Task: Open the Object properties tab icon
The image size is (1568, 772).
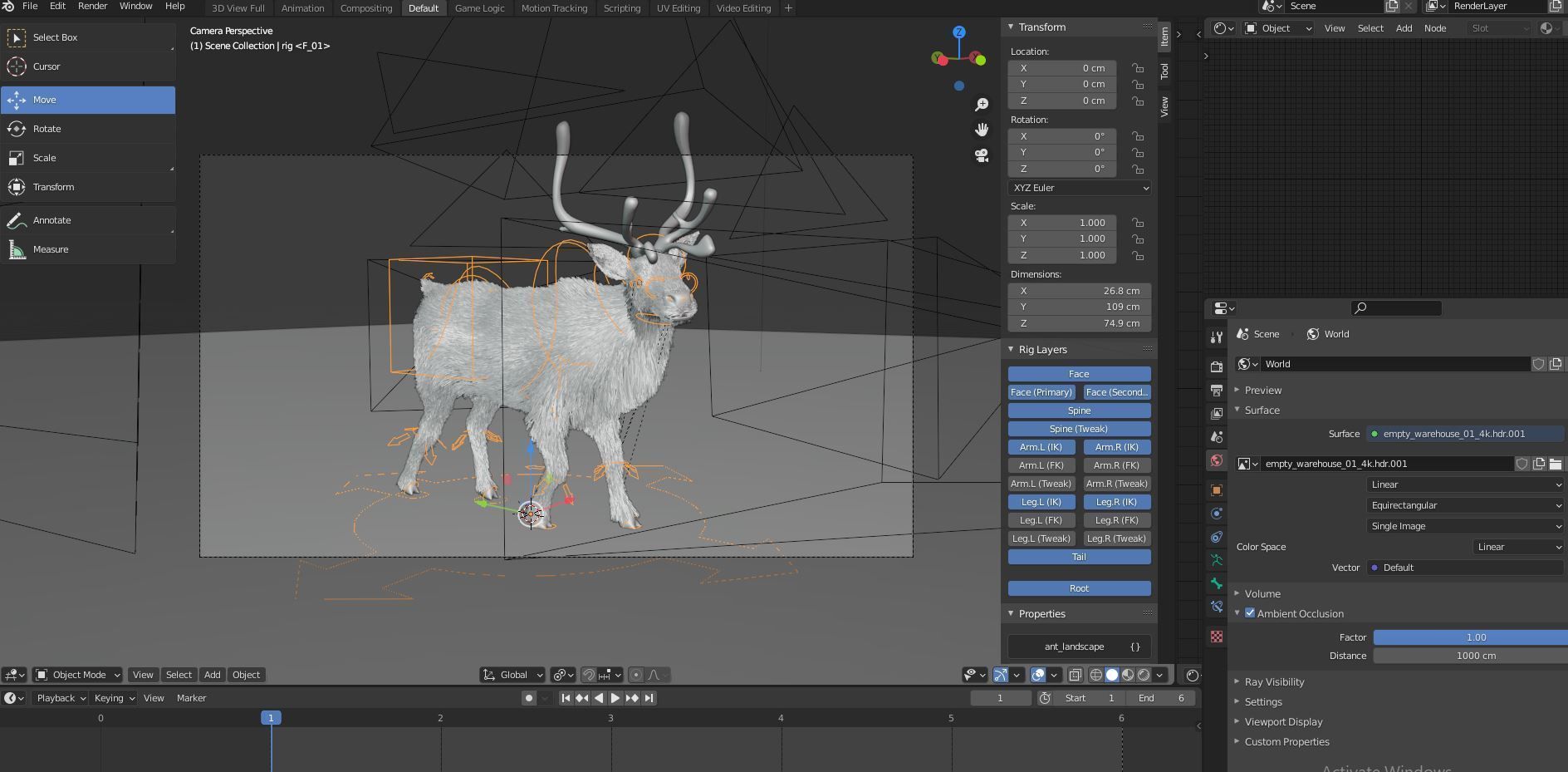Action: click(x=1217, y=490)
